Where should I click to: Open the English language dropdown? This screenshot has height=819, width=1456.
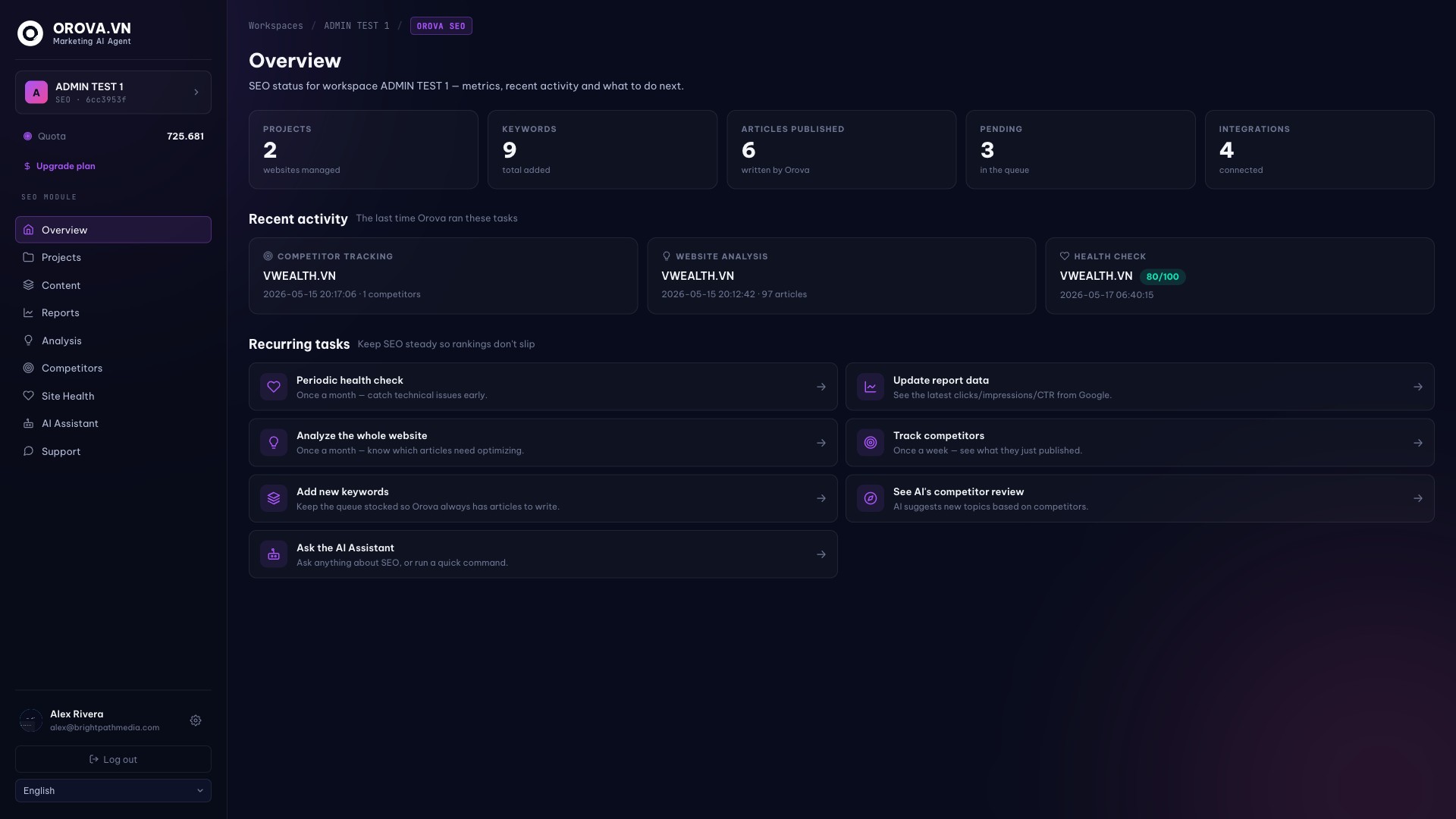[x=113, y=790]
